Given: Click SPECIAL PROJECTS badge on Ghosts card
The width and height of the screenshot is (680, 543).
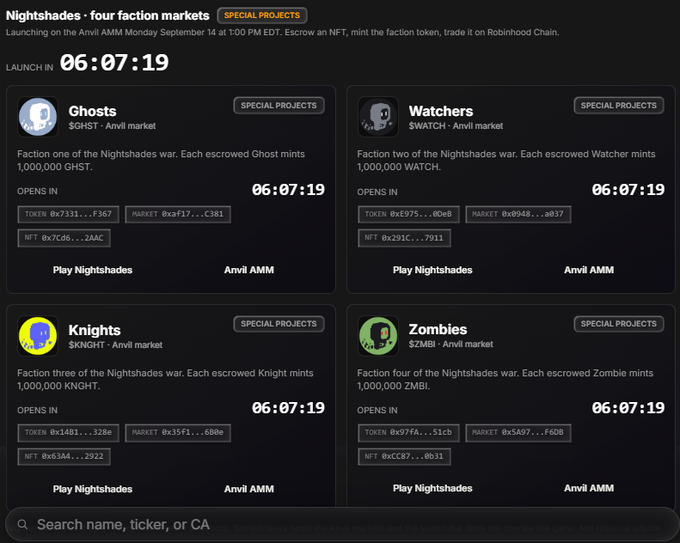Looking at the screenshot, I should [279, 105].
